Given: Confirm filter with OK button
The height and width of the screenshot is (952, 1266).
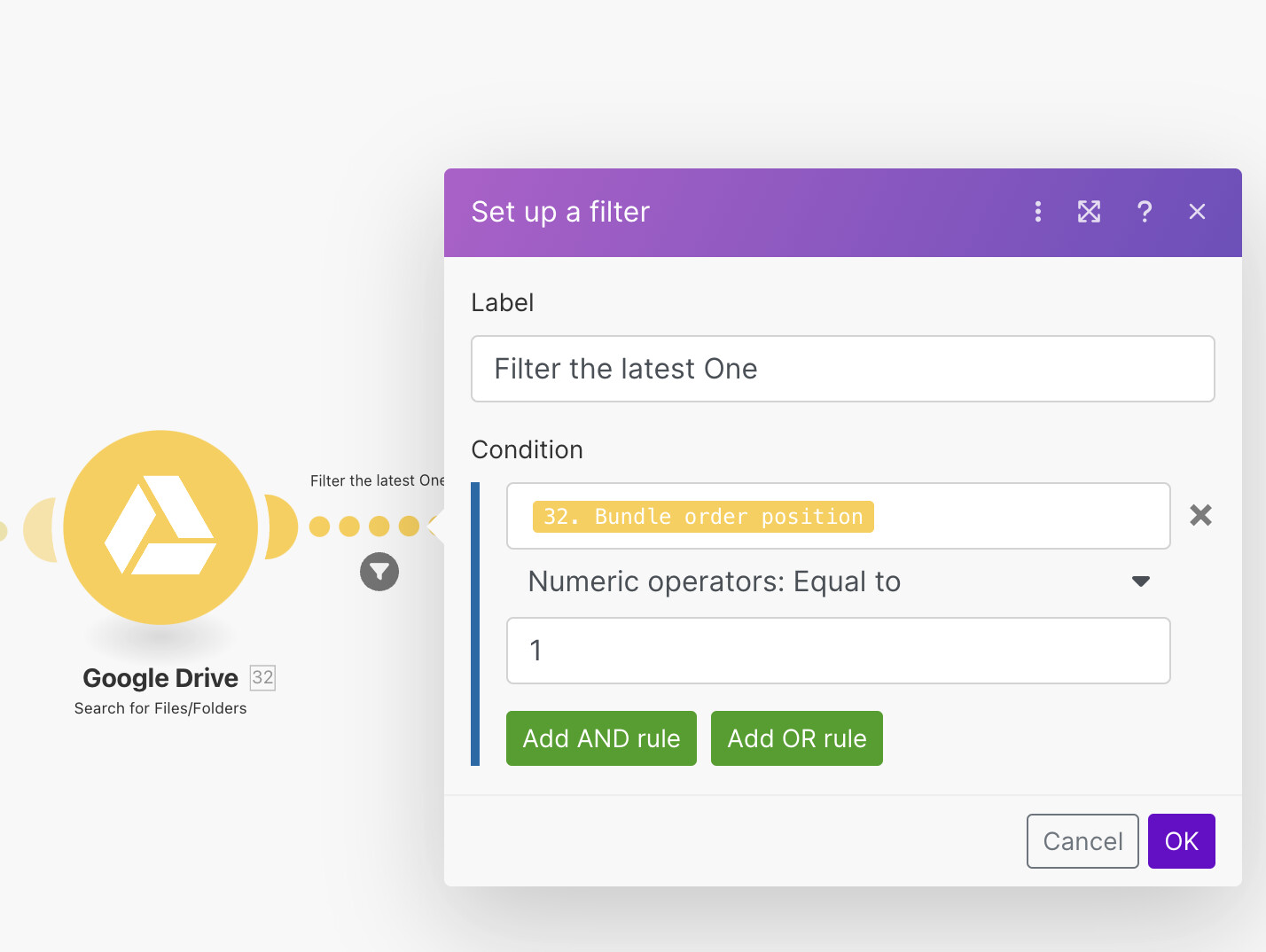Looking at the screenshot, I should 1181,840.
